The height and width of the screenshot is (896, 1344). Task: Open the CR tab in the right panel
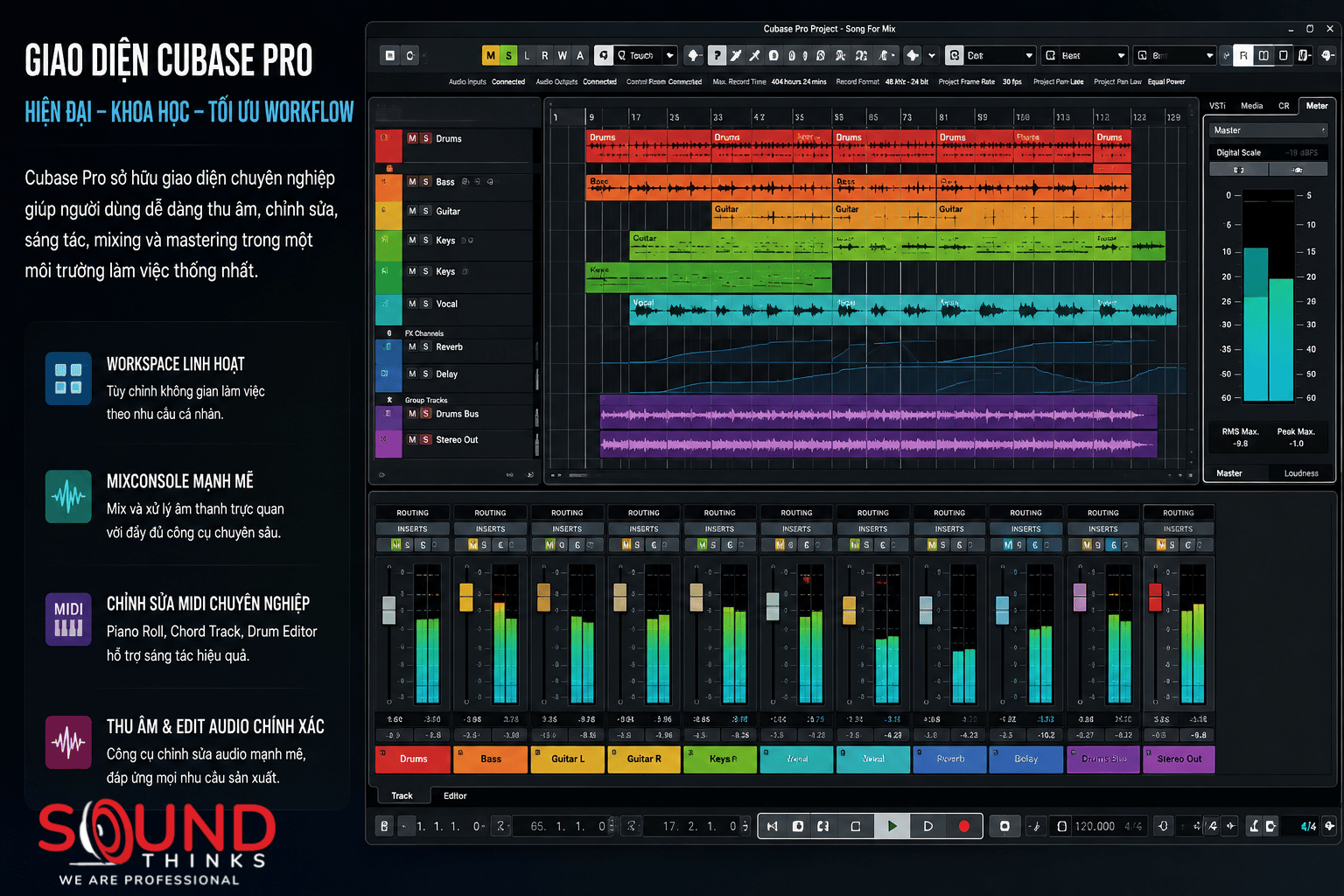[x=1284, y=106]
